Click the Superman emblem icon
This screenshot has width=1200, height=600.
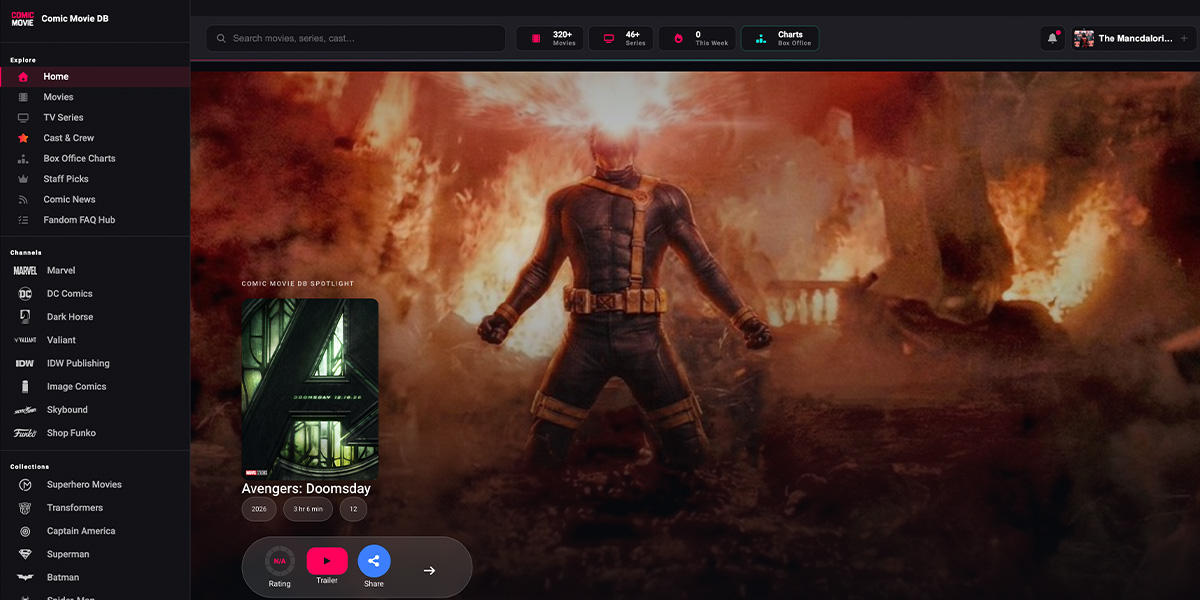coord(25,554)
